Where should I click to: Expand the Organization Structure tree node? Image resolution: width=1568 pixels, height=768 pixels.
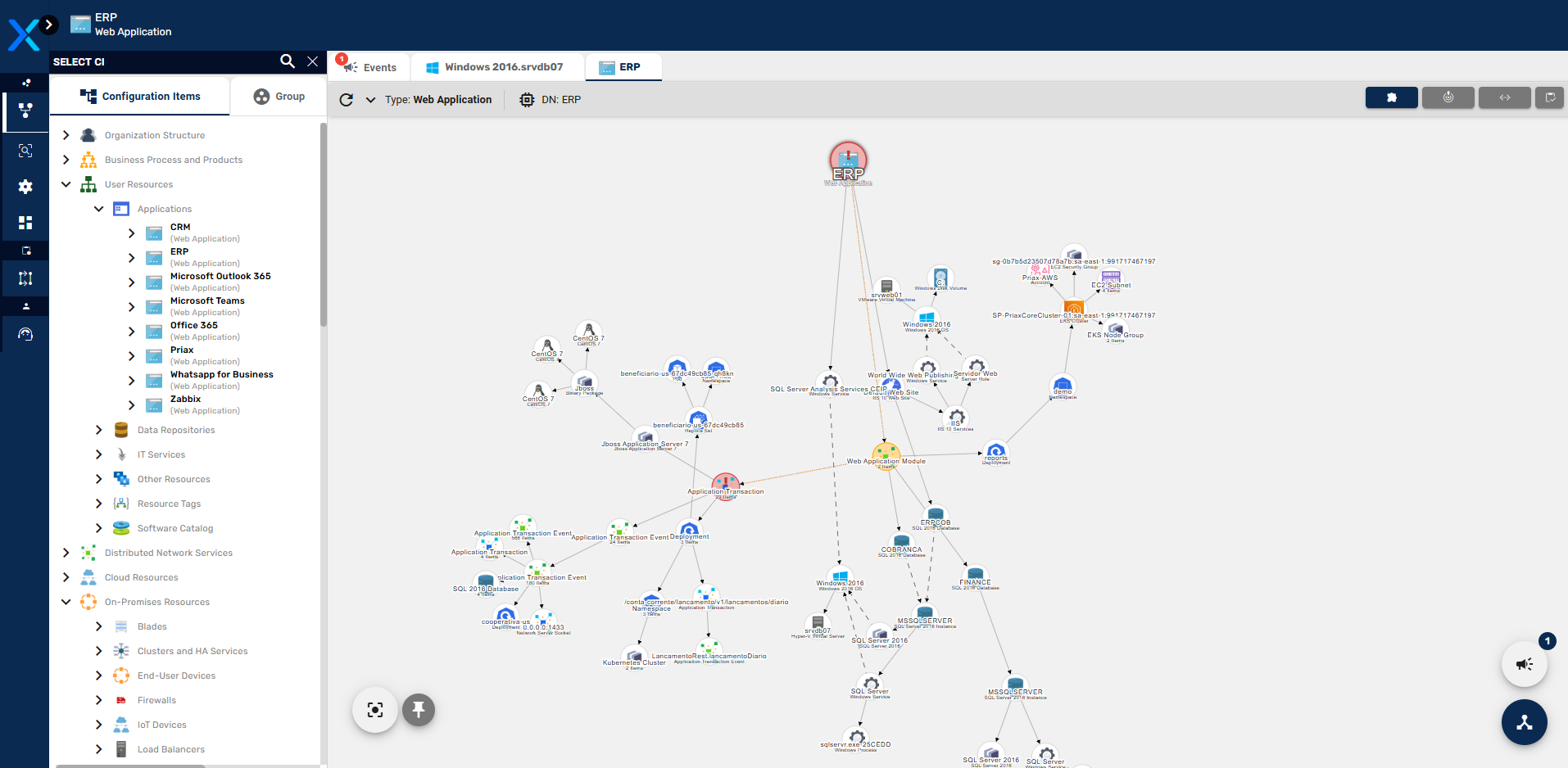coord(66,135)
